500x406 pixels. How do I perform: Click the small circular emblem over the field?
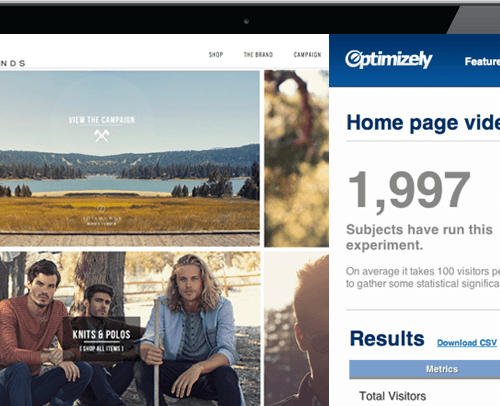tap(101, 209)
